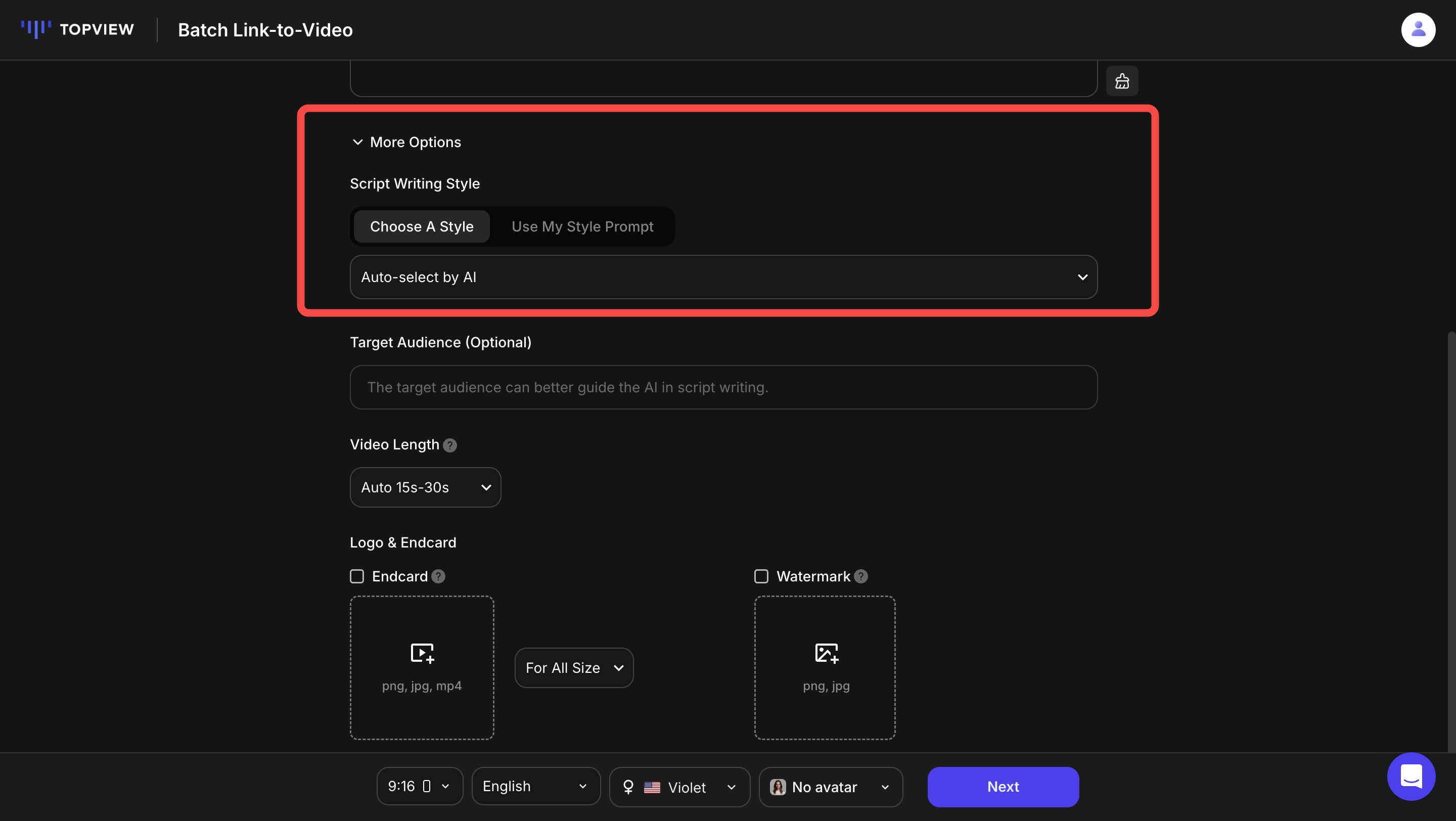Upload endcard via video-plus icon
The image size is (1456, 821).
point(422,653)
